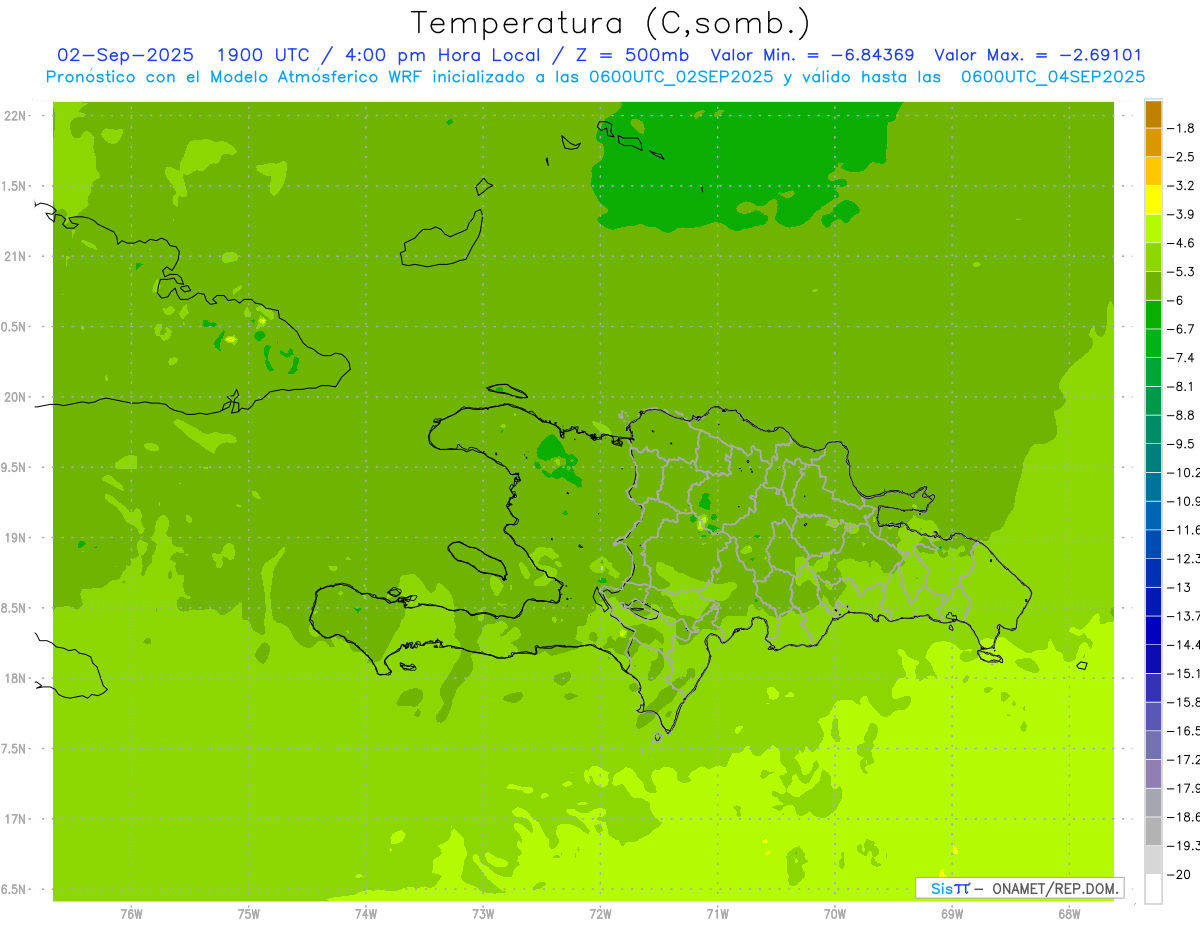Click the '18N' latitude label
Image resolution: width=1200 pixels, height=927 pixels.
point(16,679)
